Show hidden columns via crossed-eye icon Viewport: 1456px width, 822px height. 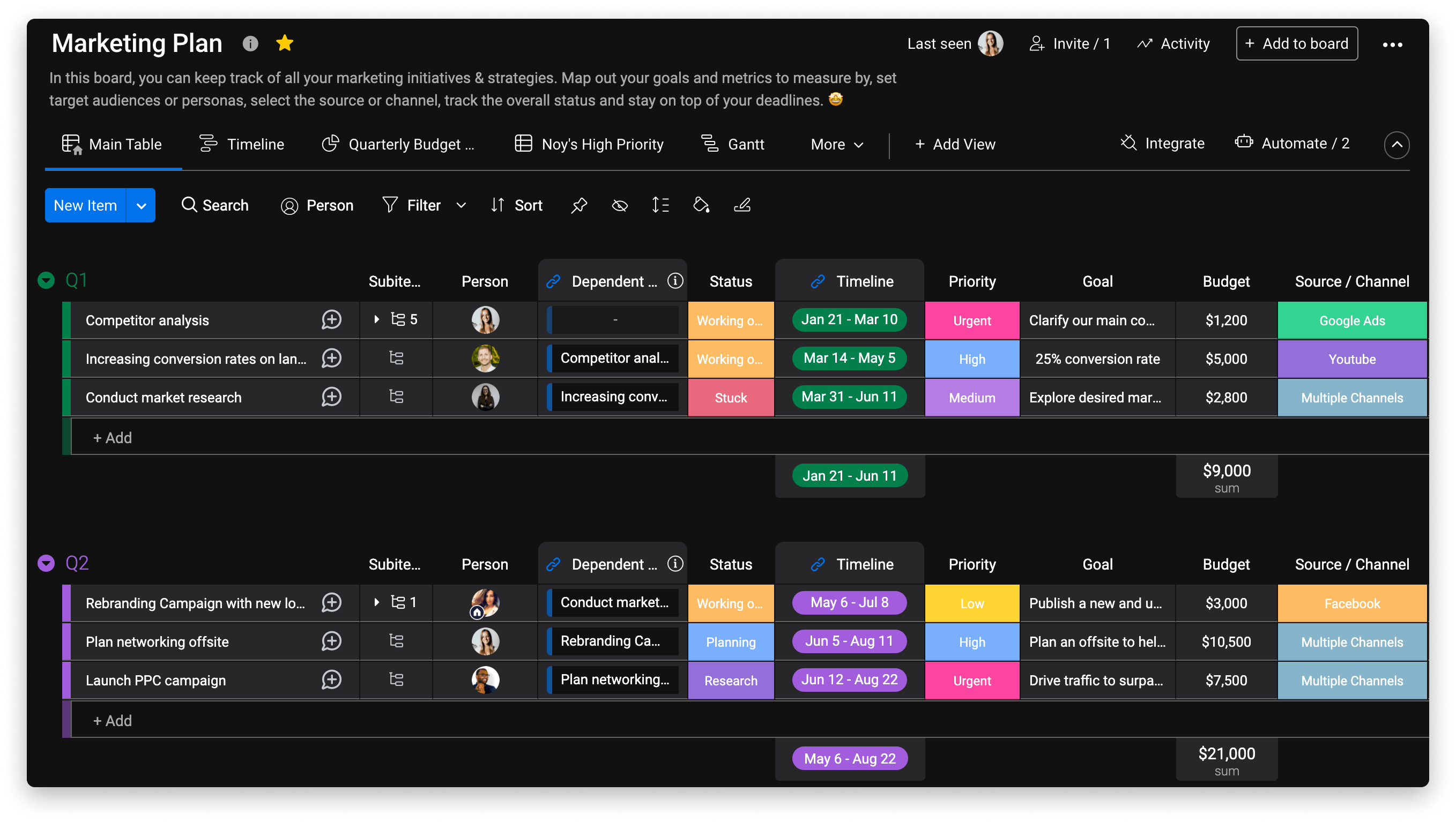point(620,205)
